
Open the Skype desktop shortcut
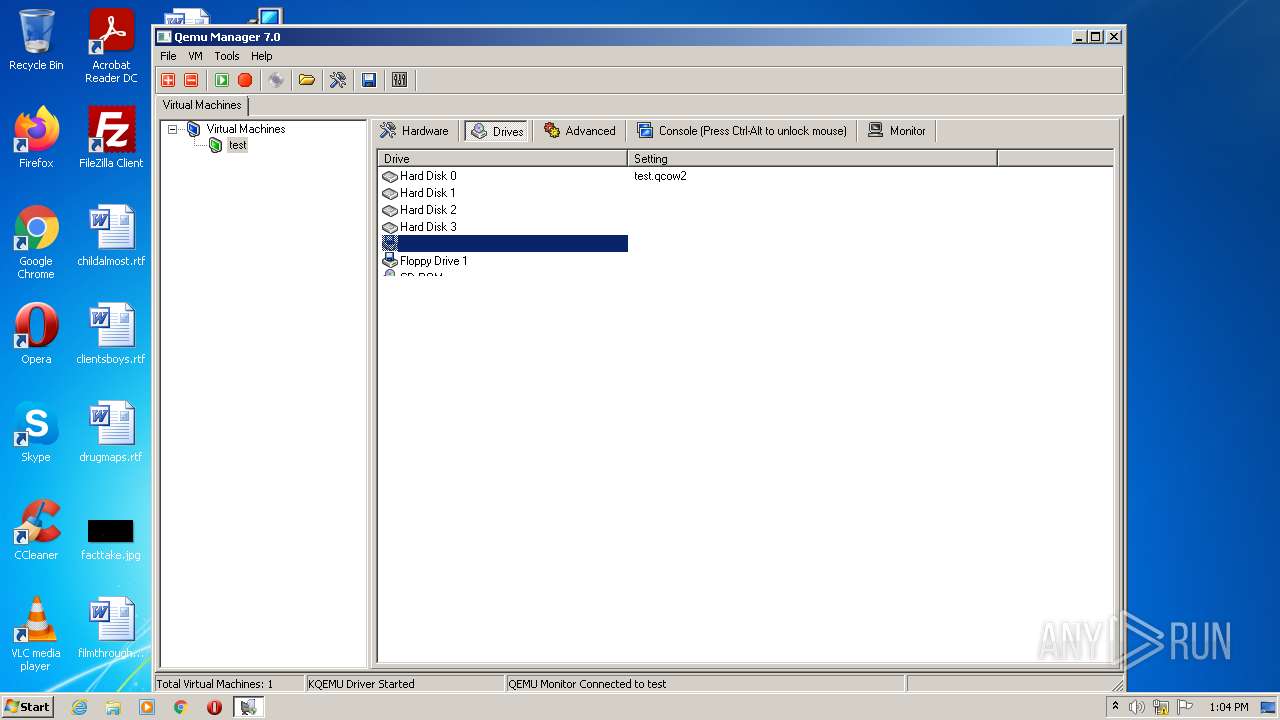(x=36, y=432)
